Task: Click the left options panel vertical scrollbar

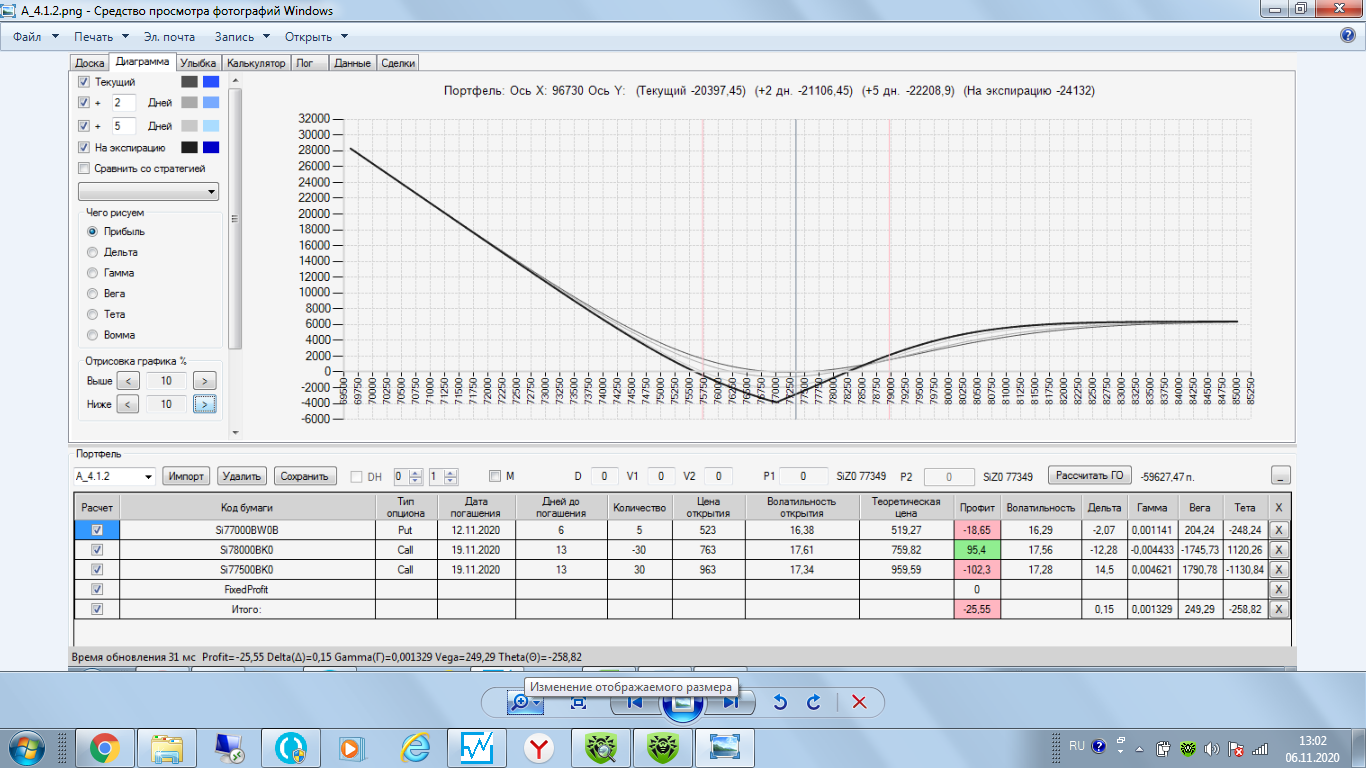Action: point(234,220)
